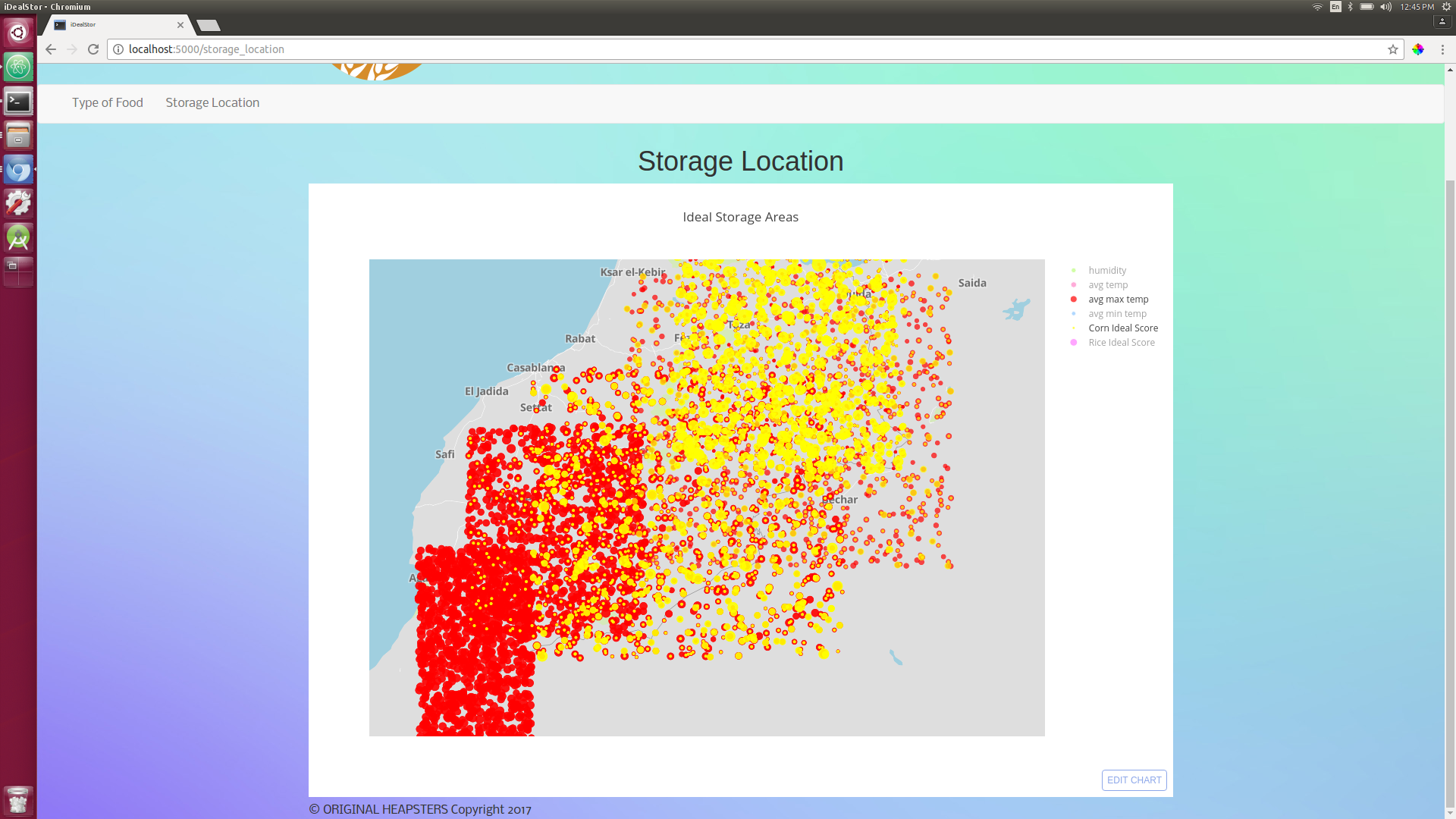Enable the Rice Ideal Score trace

coord(1121,343)
